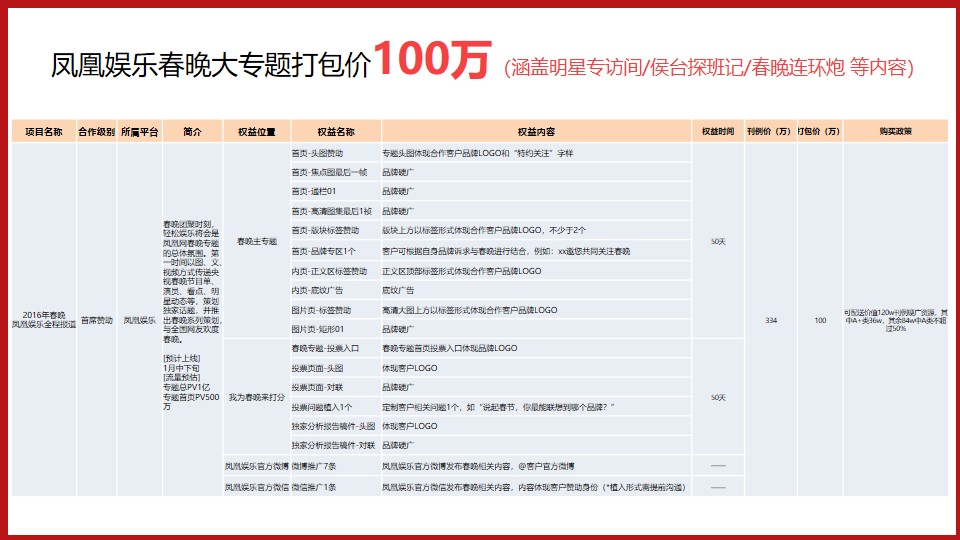Click the 刊例价（万） column header

click(770, 132)
